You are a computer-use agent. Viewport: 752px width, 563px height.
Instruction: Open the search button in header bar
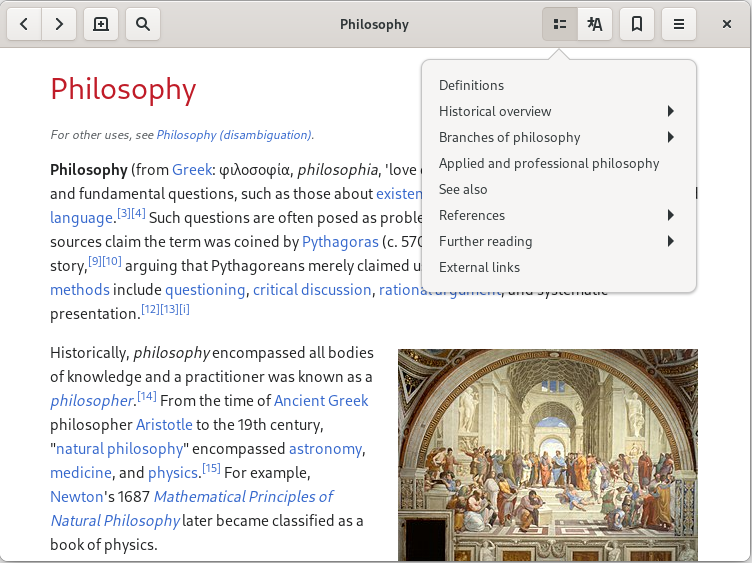[x=143, y=24]
